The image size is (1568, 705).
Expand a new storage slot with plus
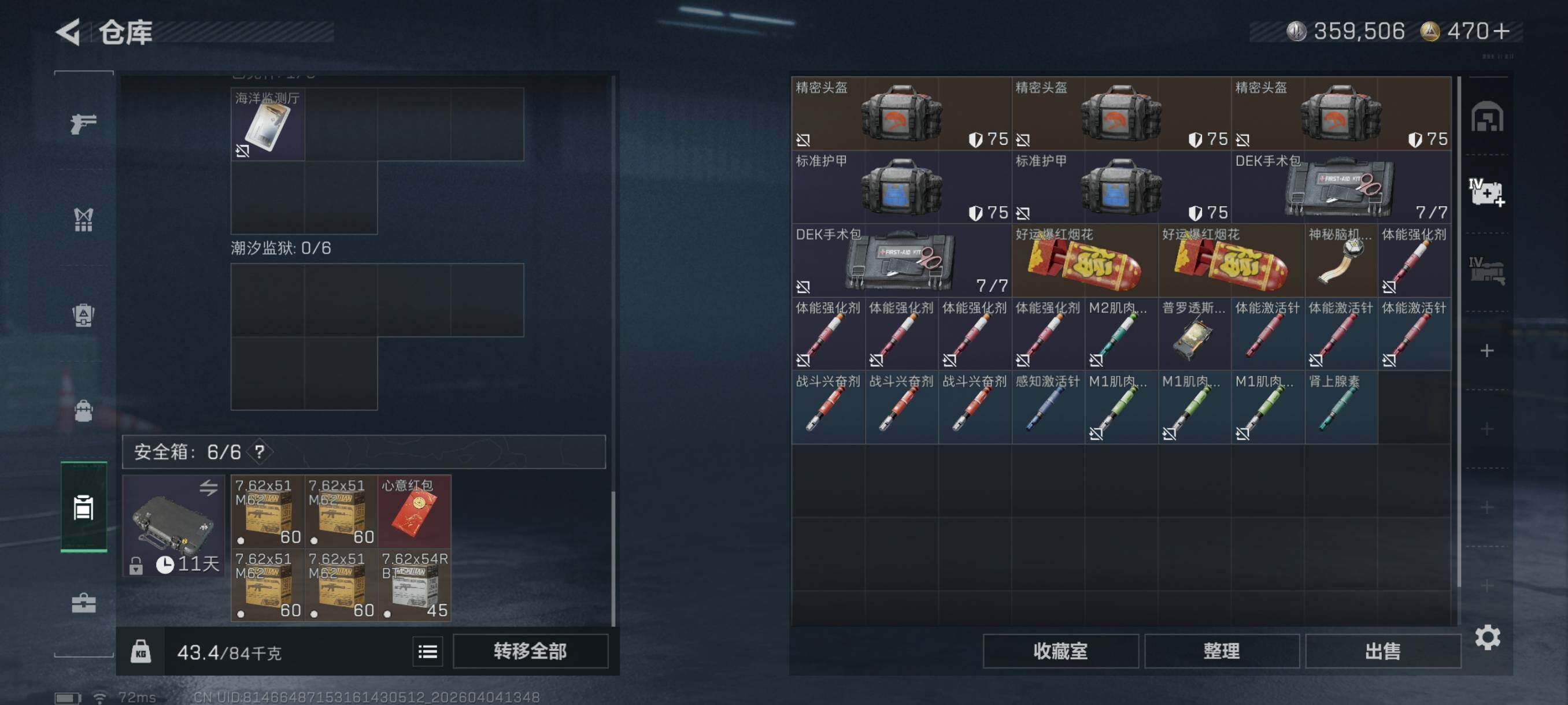1486,351
